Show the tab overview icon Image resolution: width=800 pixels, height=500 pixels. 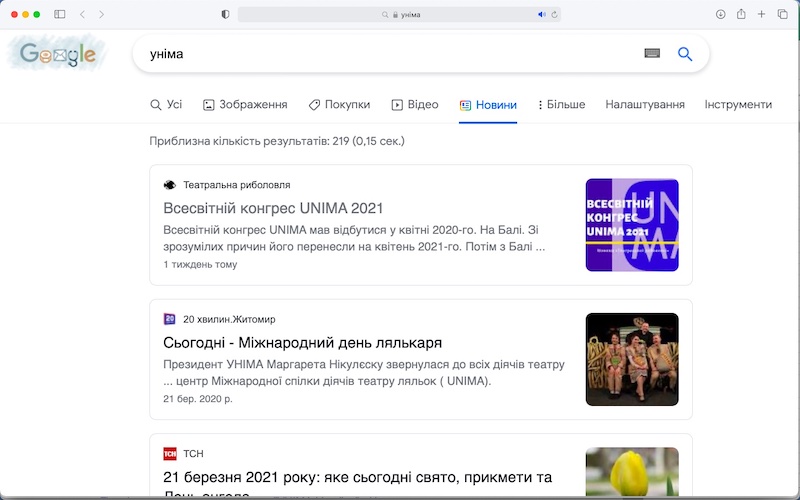coord(782,14)
